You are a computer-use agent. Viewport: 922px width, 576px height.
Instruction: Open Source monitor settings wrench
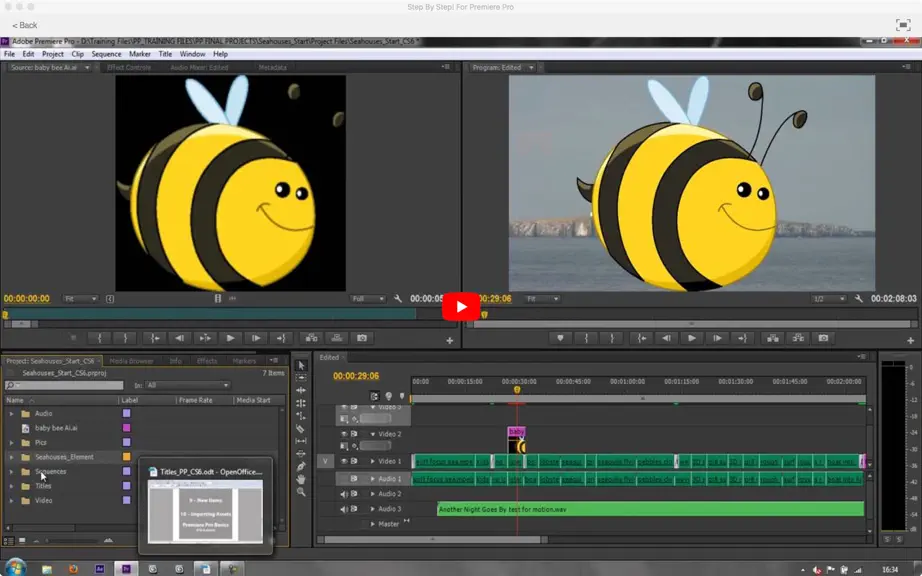[x=398, y=299]
